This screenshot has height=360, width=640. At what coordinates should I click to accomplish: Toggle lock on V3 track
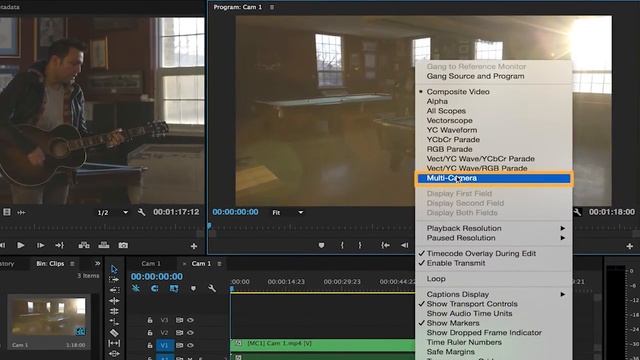pos(150,320)
